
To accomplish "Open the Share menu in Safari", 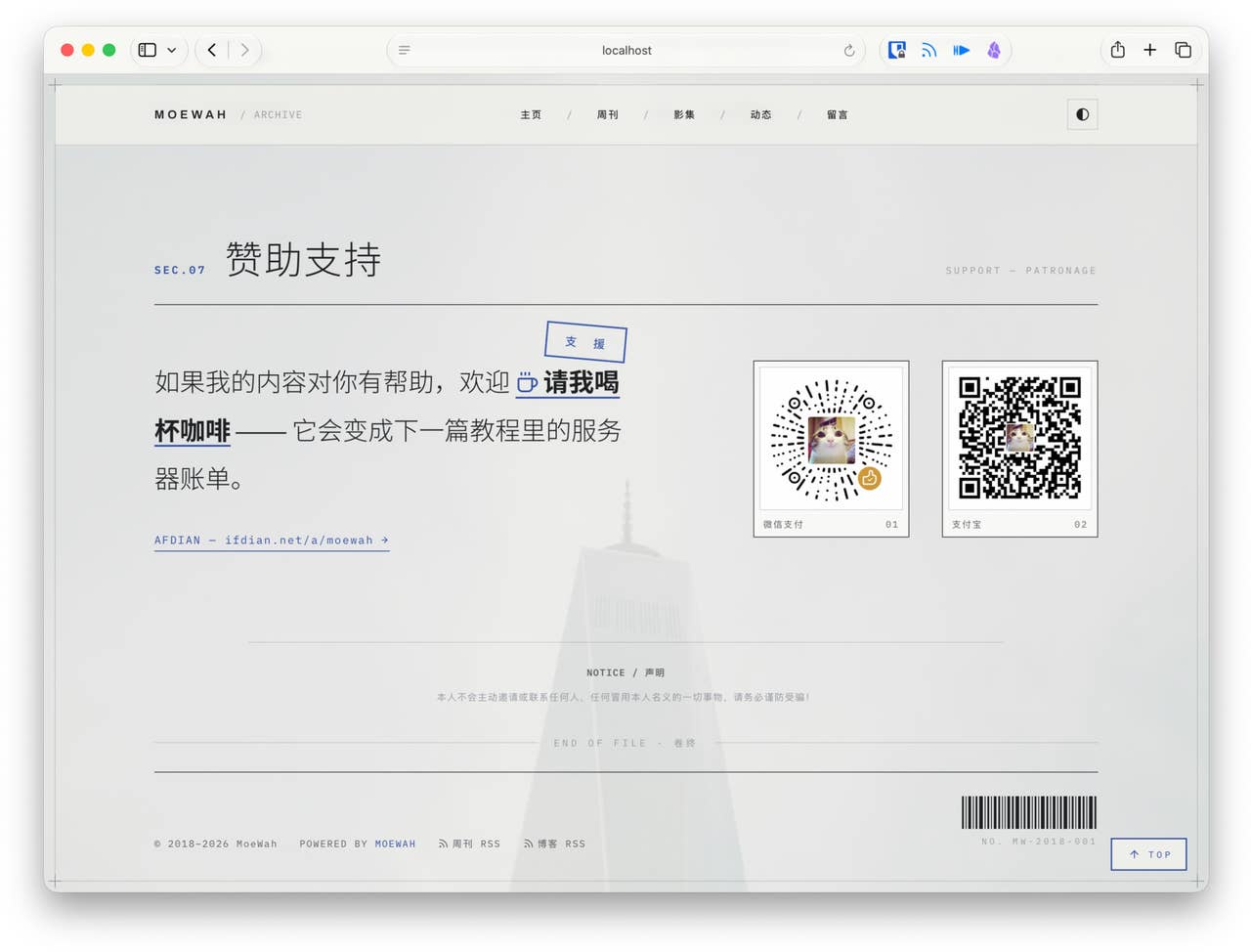I will point(1118,50).
